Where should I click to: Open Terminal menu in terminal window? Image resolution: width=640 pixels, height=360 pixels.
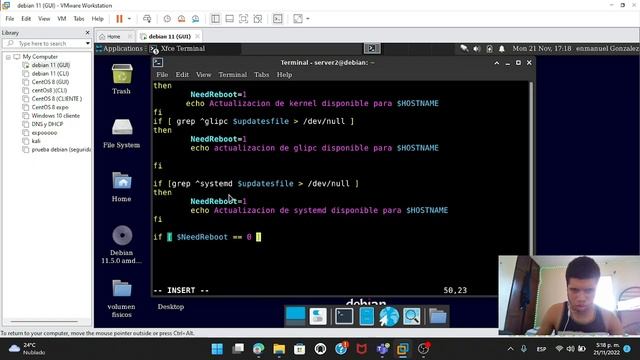(x=233, y=75)
